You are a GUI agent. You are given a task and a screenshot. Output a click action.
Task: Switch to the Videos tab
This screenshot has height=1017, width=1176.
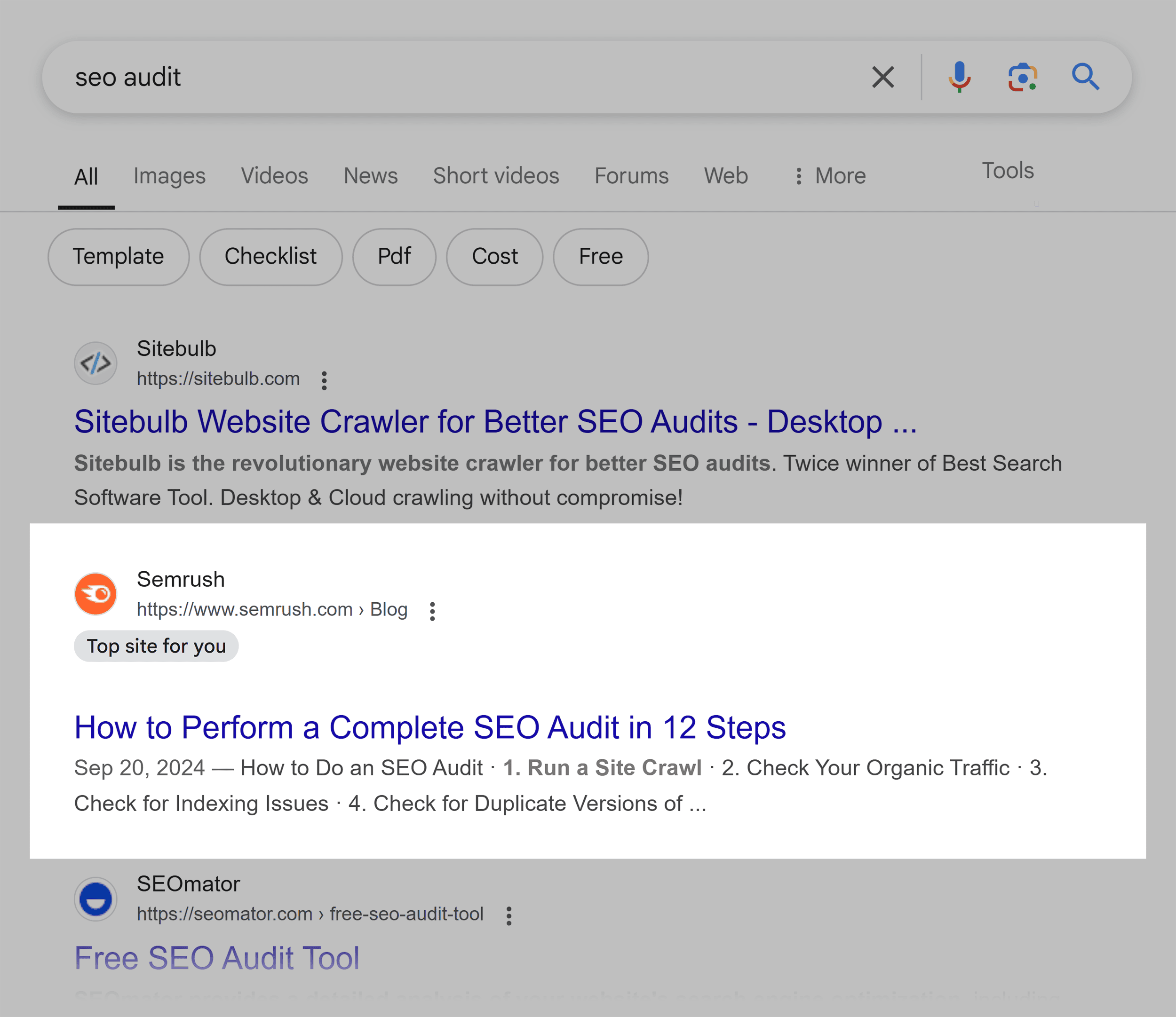point(274,176)
